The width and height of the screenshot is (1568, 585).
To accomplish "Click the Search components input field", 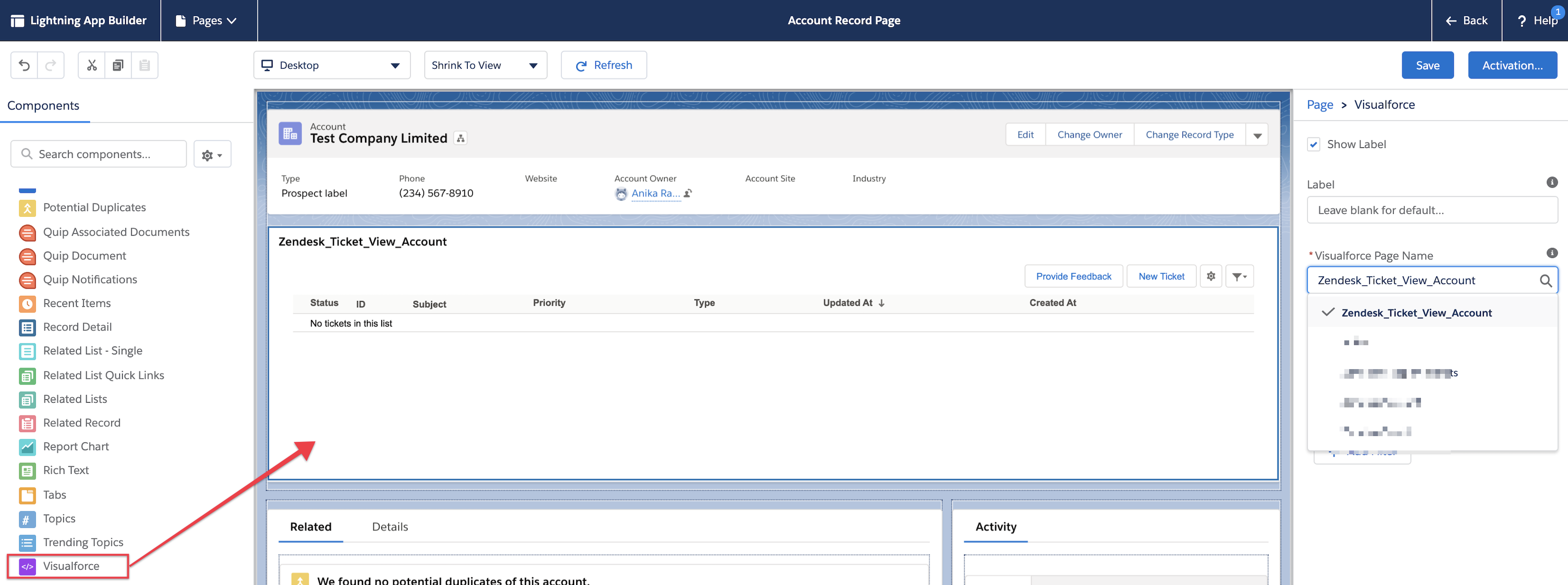I will [99, 155].
